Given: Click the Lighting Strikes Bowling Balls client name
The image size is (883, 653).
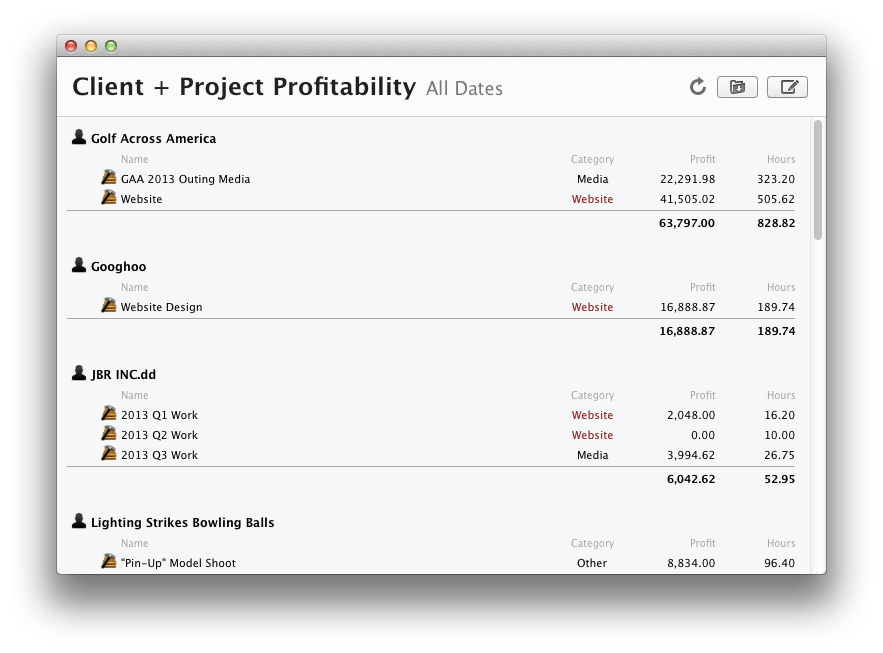Looking at the screenshot, I should pos(182,523).
